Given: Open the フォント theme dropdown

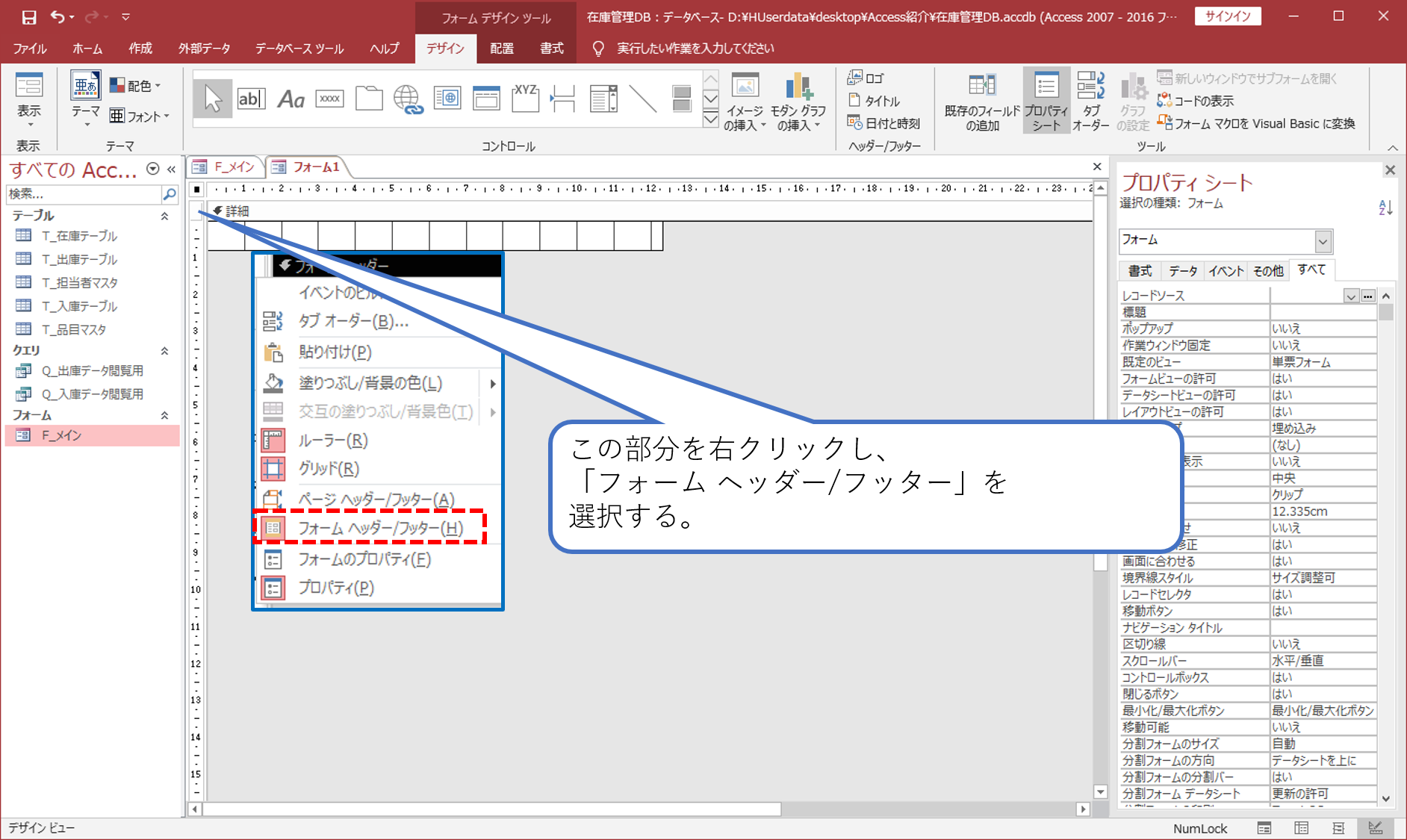Looking at the screenshot, I should point(140,116).
